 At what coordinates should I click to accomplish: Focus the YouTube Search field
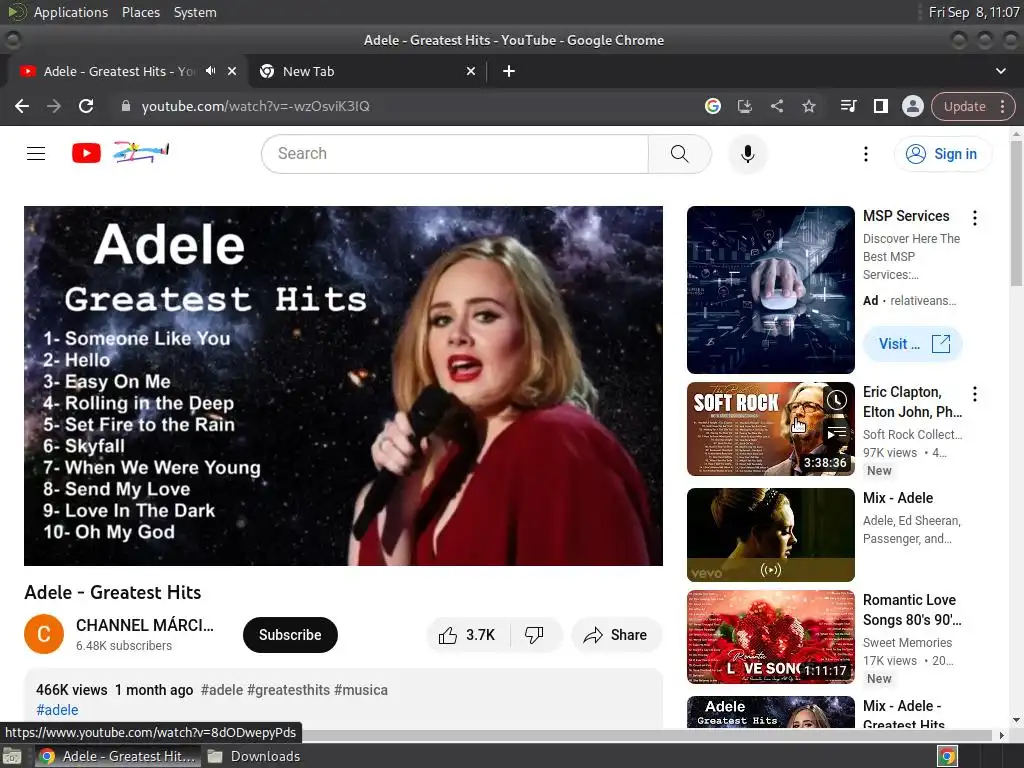point(455,153)
